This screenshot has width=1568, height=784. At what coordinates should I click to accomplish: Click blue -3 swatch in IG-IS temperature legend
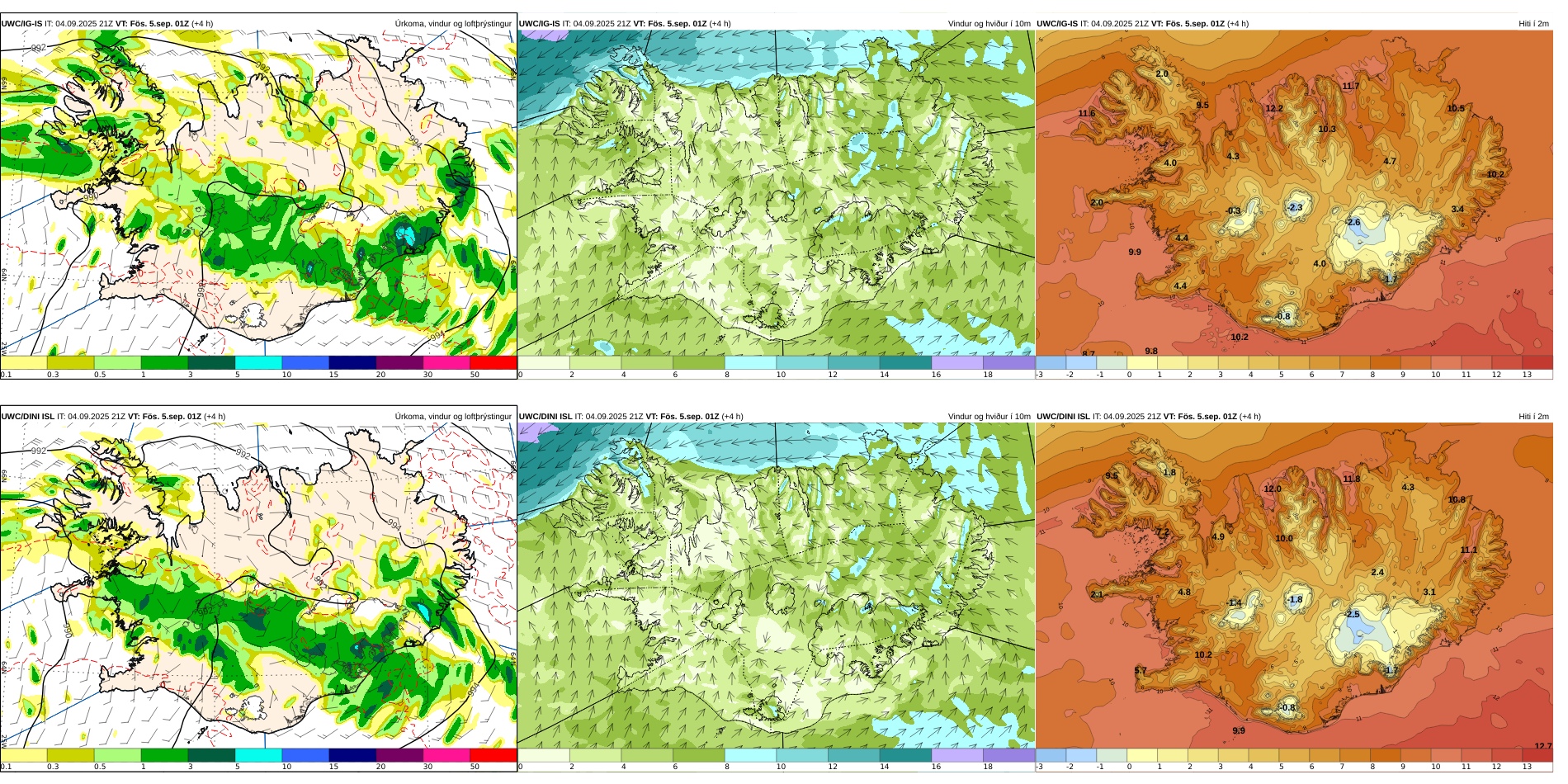coord(1051,362)
